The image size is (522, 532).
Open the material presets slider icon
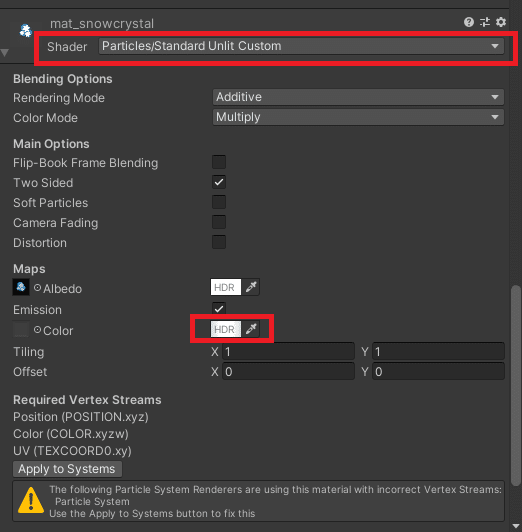pos(485,22)
